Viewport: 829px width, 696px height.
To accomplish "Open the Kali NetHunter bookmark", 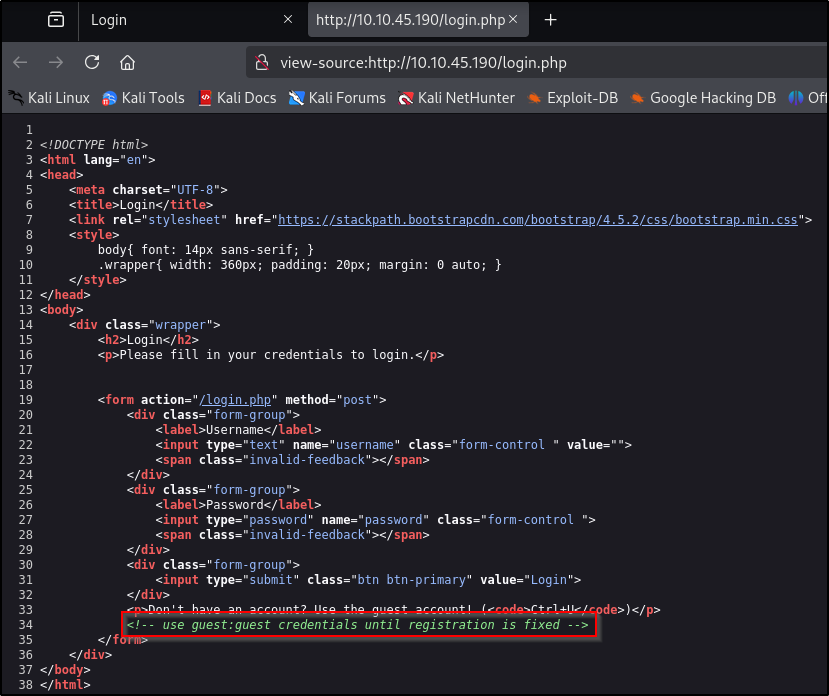I will tap(457, 97).
